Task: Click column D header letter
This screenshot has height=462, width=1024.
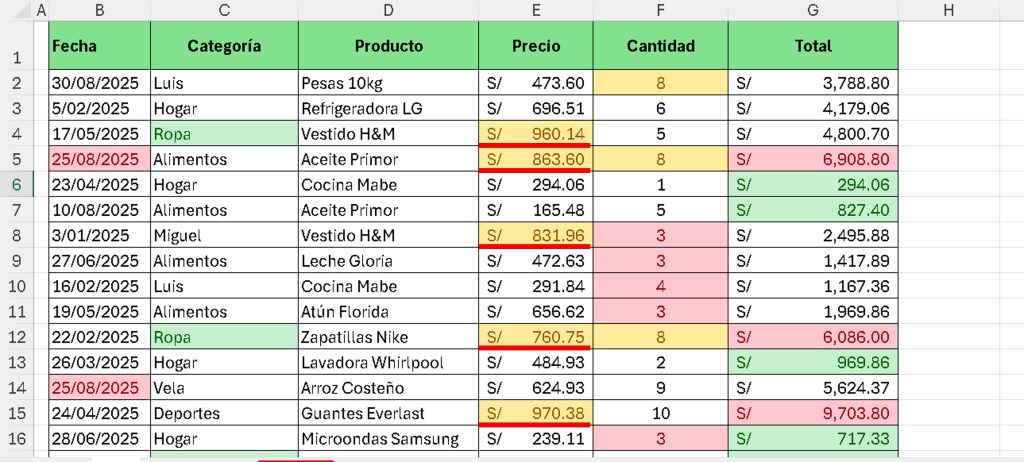Action: [389, 10]
